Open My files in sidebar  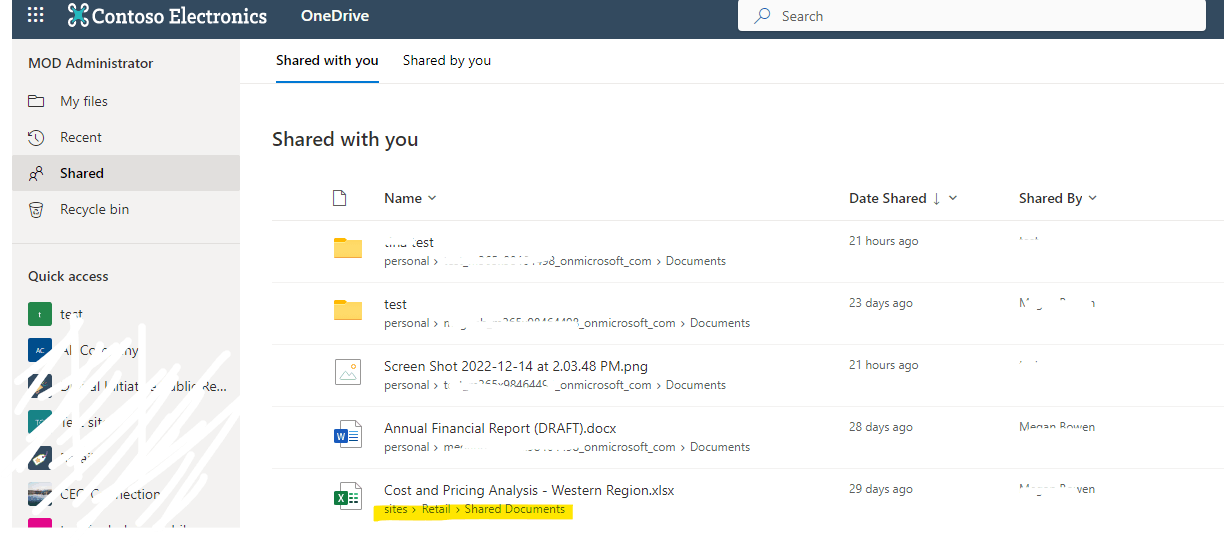[126, 101]
